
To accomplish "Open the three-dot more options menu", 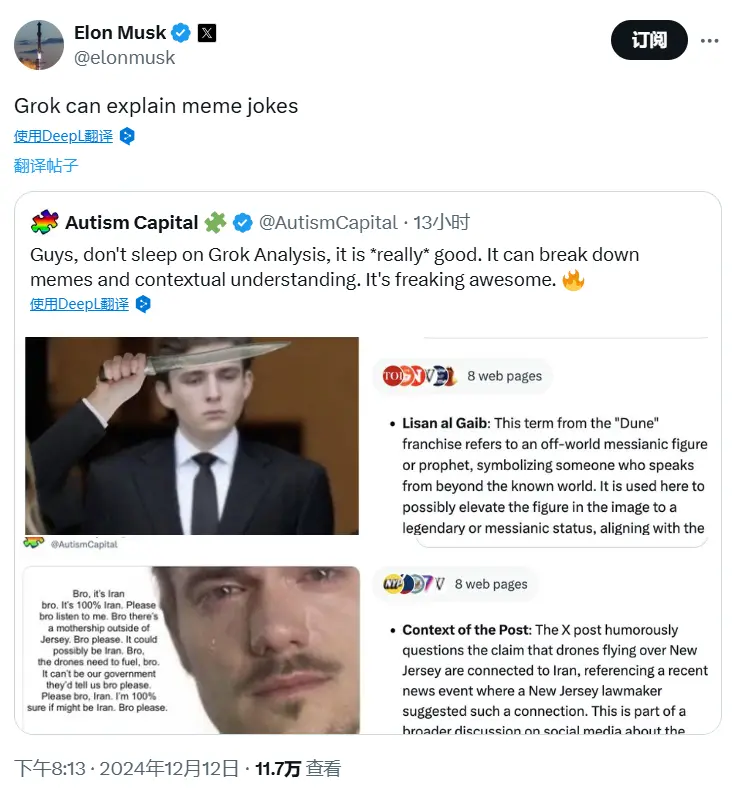I will point(709,40).
